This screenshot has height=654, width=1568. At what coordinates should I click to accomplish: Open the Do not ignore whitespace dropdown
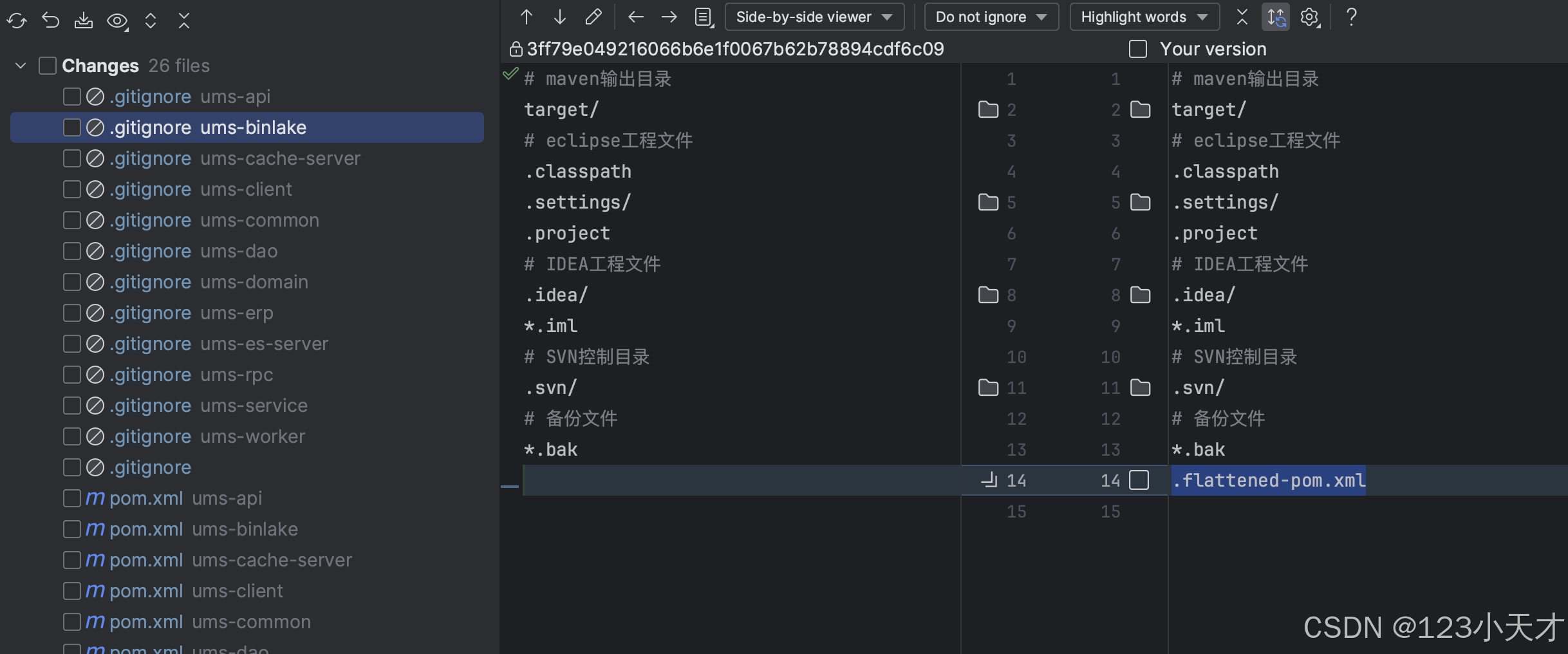[x=991, y=17]
